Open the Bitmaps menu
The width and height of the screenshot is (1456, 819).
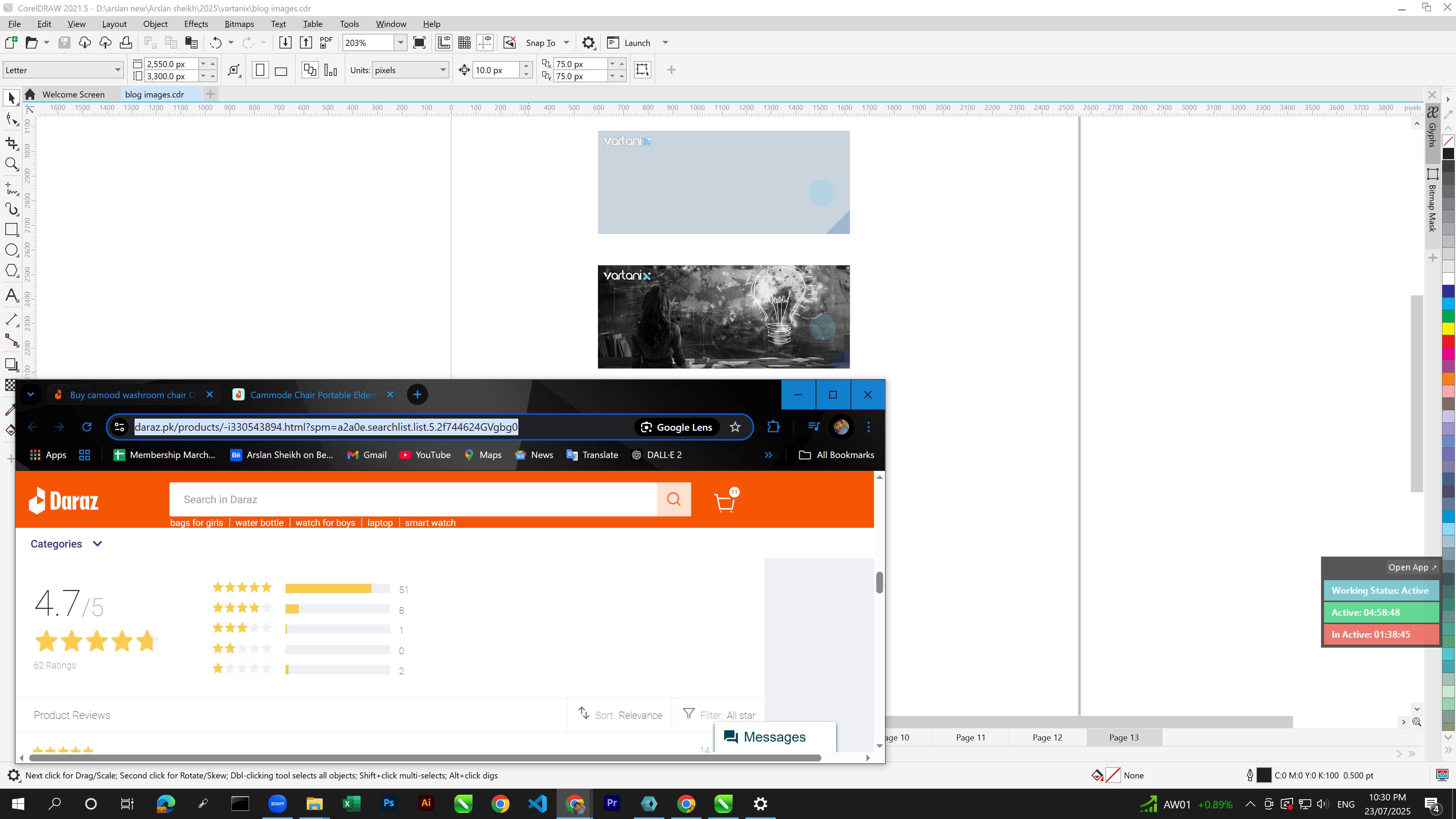pyautogui.click(x=239, y=24)
